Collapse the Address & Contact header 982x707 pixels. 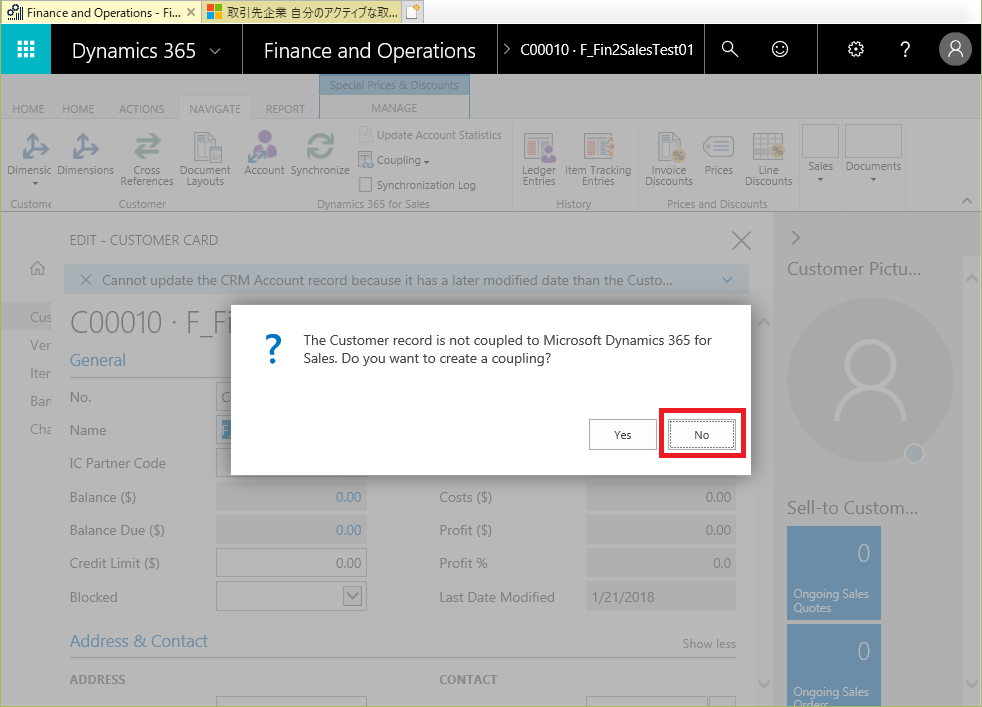click(x=138, y=641)
